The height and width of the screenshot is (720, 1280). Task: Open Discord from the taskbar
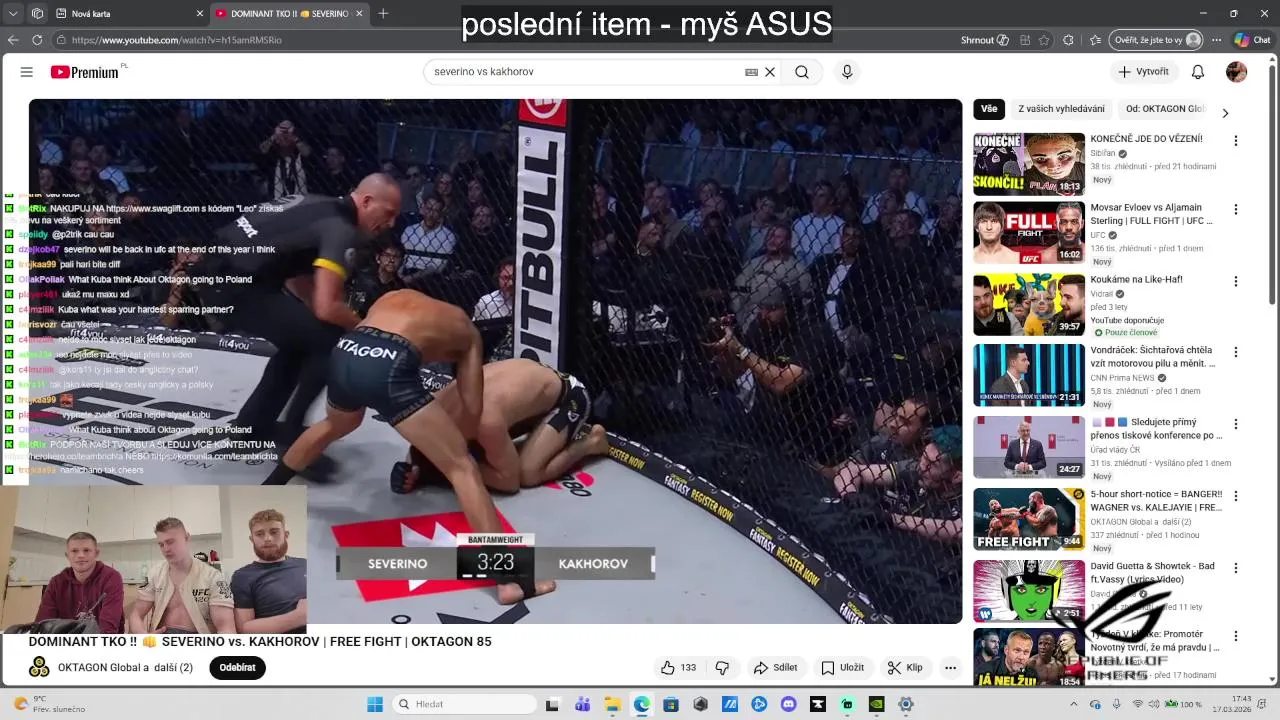coord(788,704)
